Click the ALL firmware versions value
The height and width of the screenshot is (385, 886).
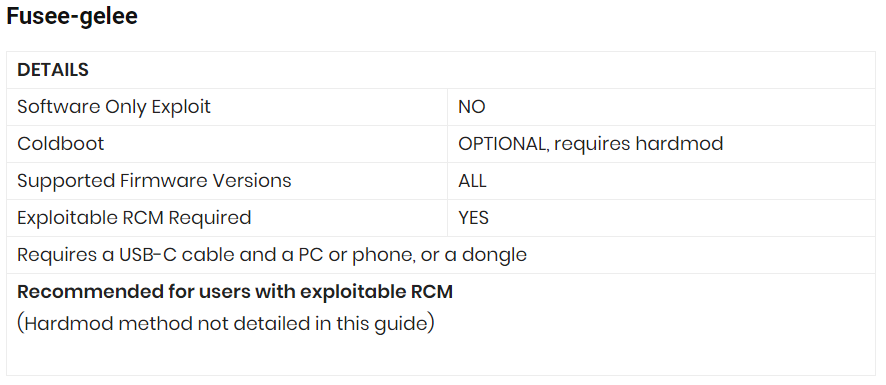[472, 181]
